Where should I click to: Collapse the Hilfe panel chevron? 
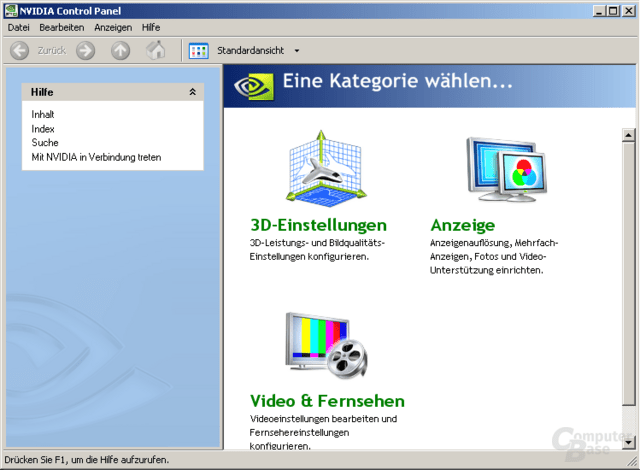click(x=193, y=92)
